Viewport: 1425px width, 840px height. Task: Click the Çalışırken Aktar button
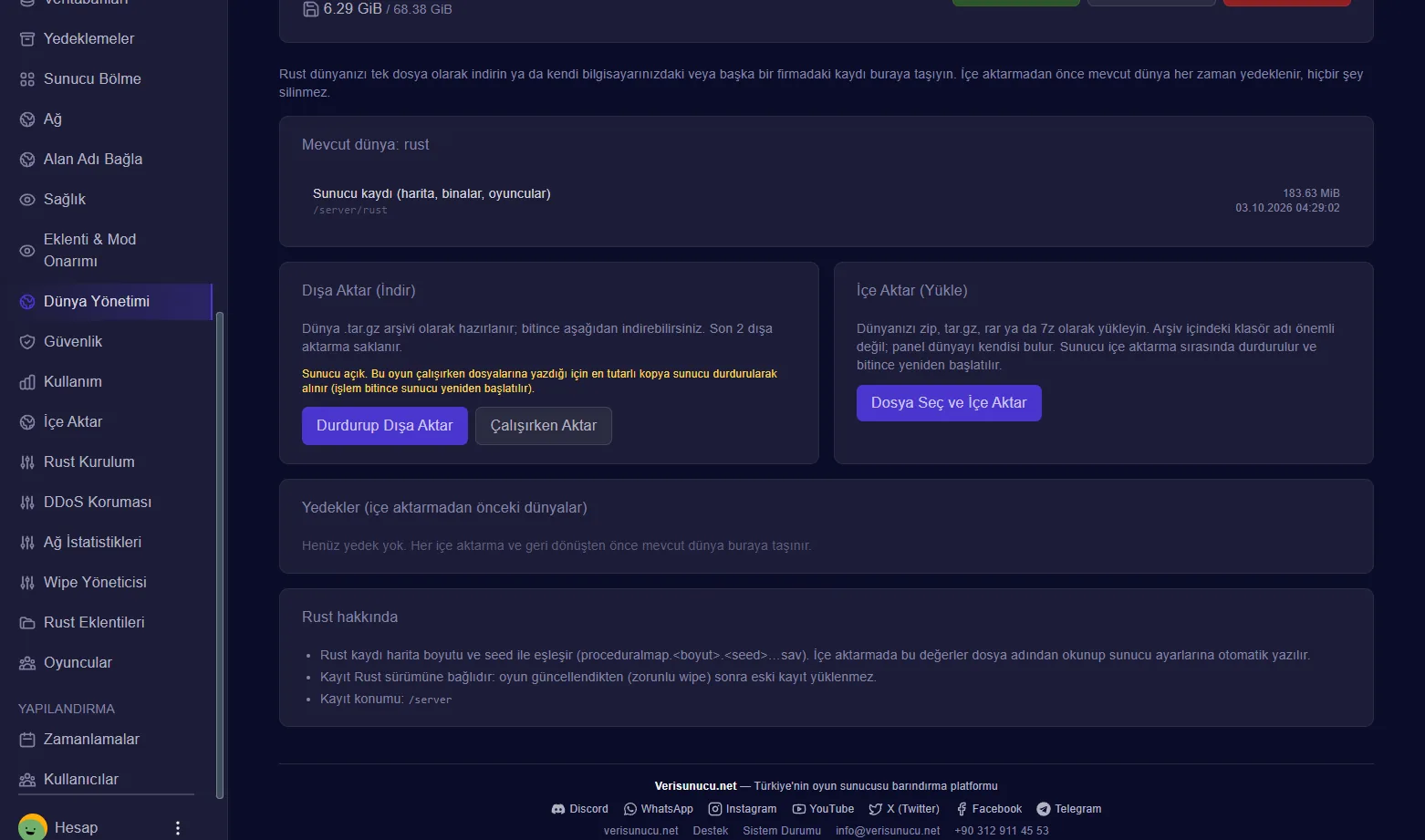(x=544, y=426)
